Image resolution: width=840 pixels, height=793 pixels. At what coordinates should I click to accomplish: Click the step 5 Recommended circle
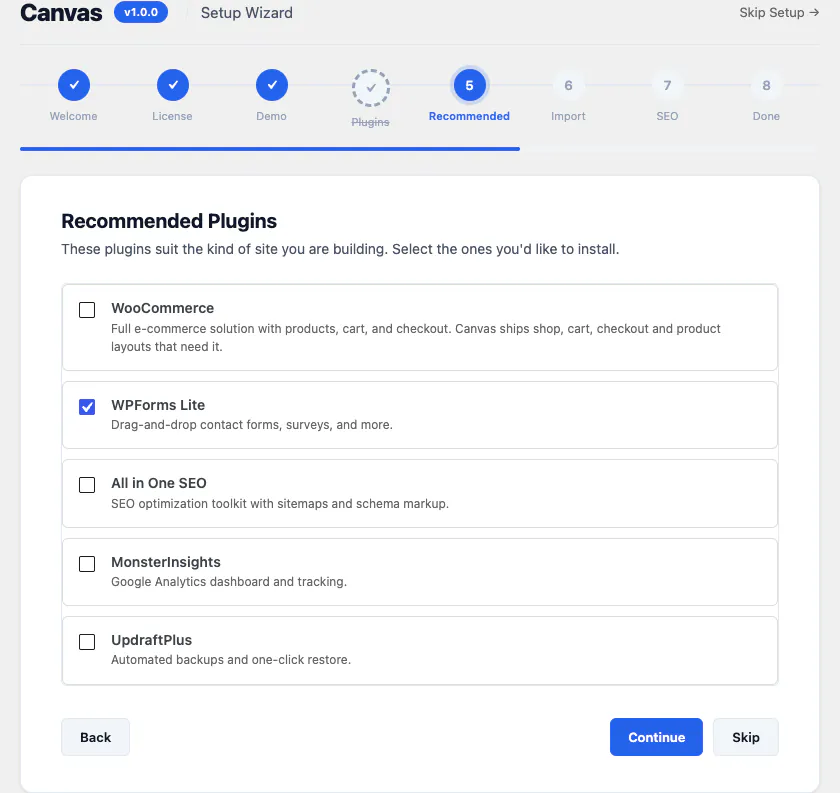[469, 85]
